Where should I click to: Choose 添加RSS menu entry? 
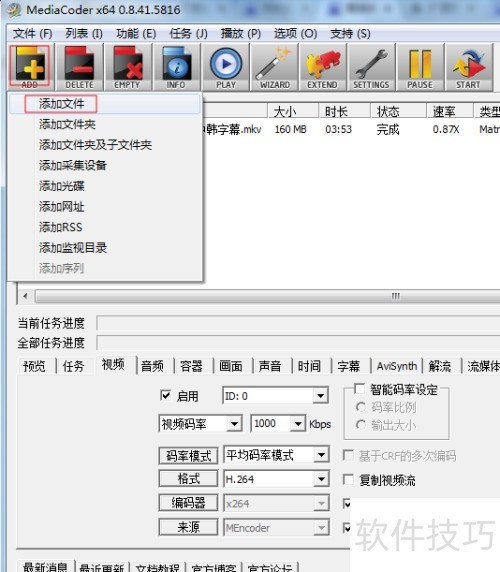pyautogui.click(x=105, y=227)
